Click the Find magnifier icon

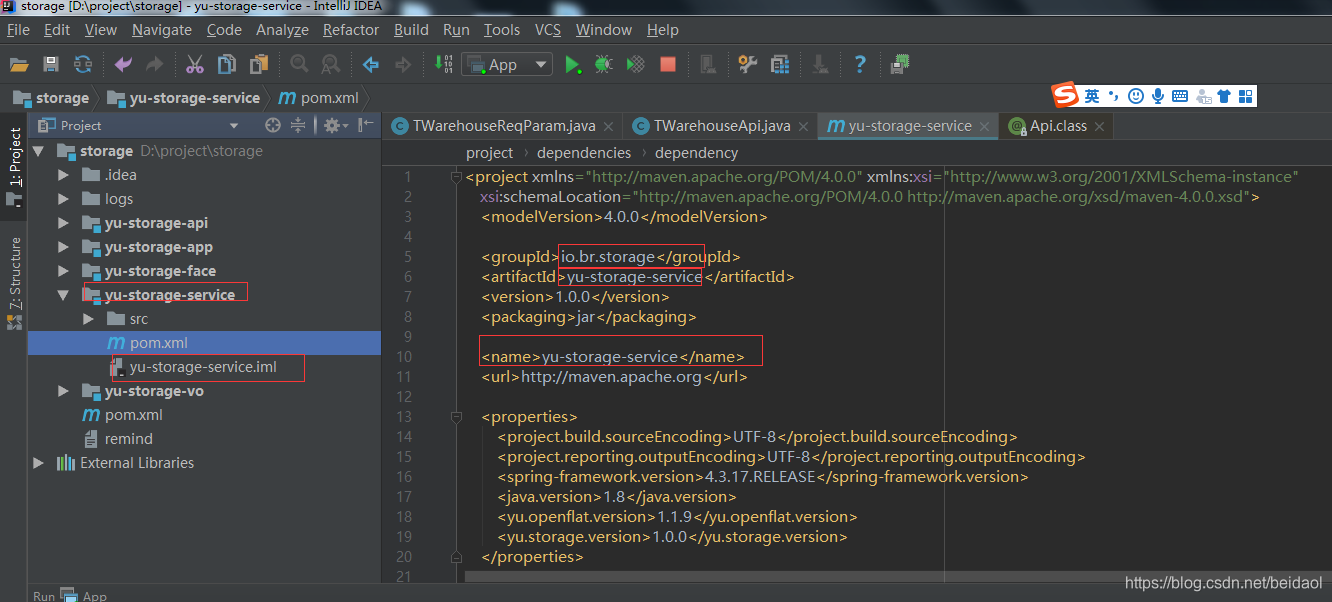[298, 65]
